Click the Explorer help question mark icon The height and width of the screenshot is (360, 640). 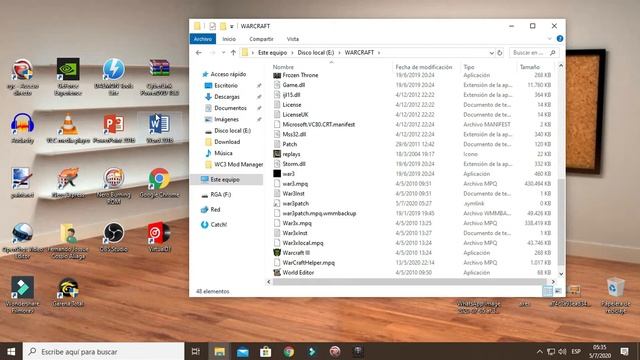[x=560, y=39]
